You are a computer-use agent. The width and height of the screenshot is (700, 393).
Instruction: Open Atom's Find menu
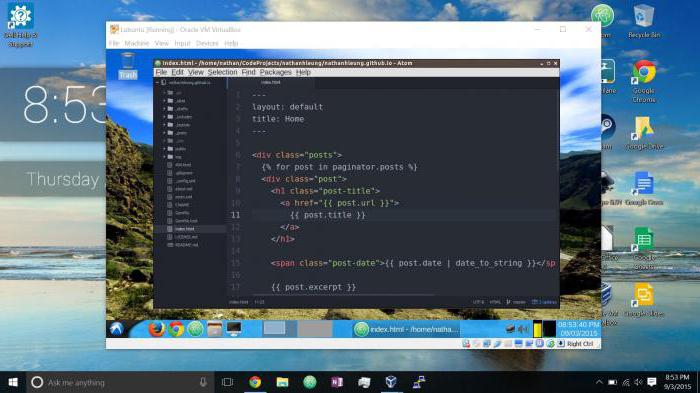248,72
